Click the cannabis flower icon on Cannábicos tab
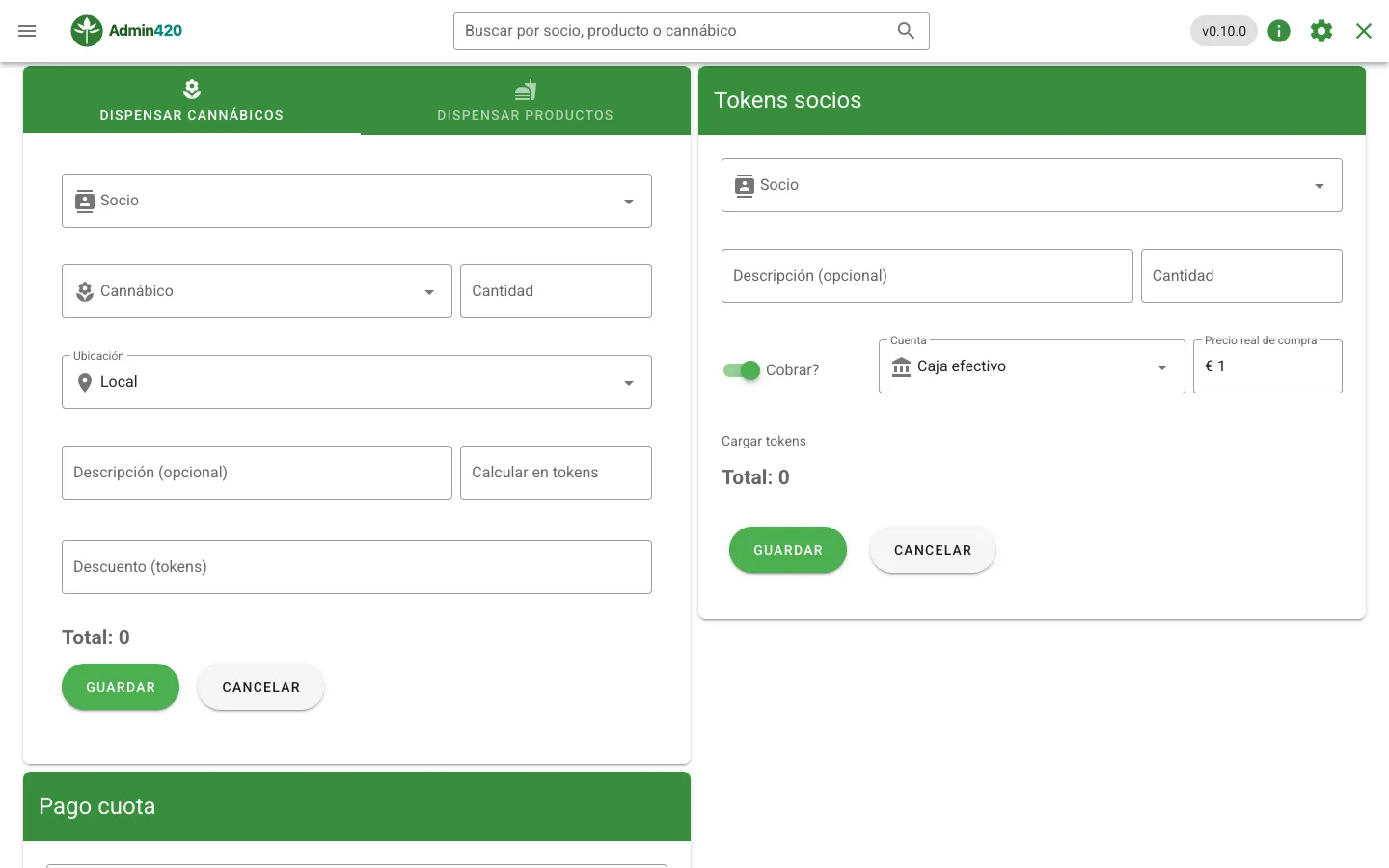Screen dimensions: 1389x868 tap(192, 90)
